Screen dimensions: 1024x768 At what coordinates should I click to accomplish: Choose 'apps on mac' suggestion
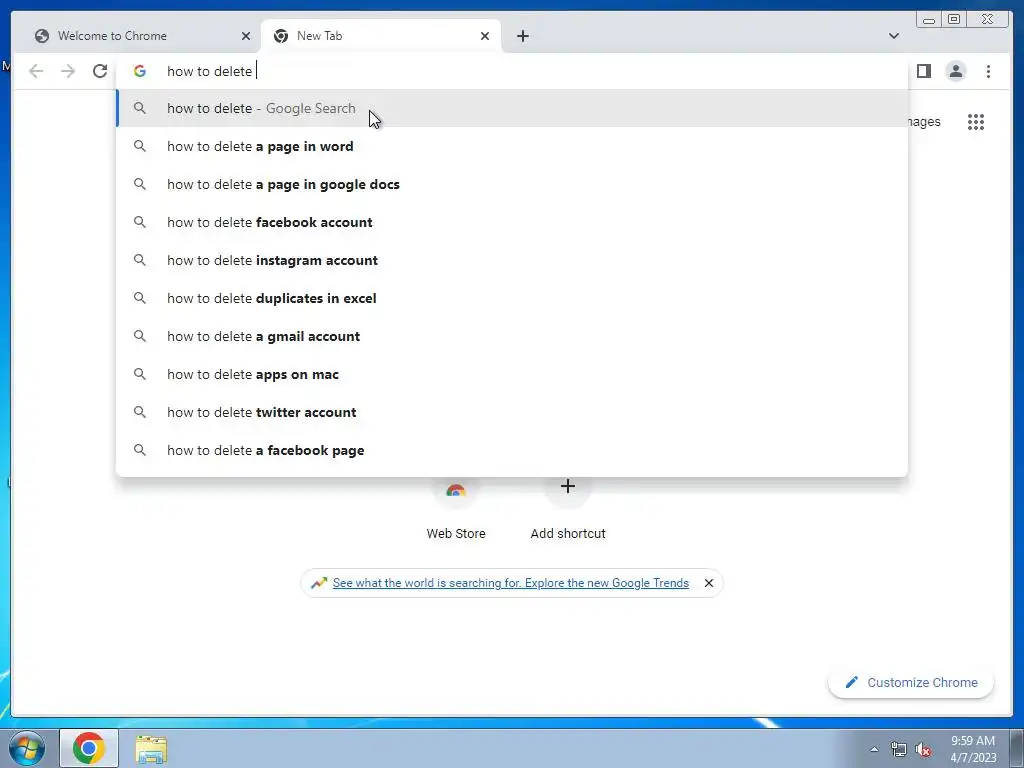(x=512, y=374)
